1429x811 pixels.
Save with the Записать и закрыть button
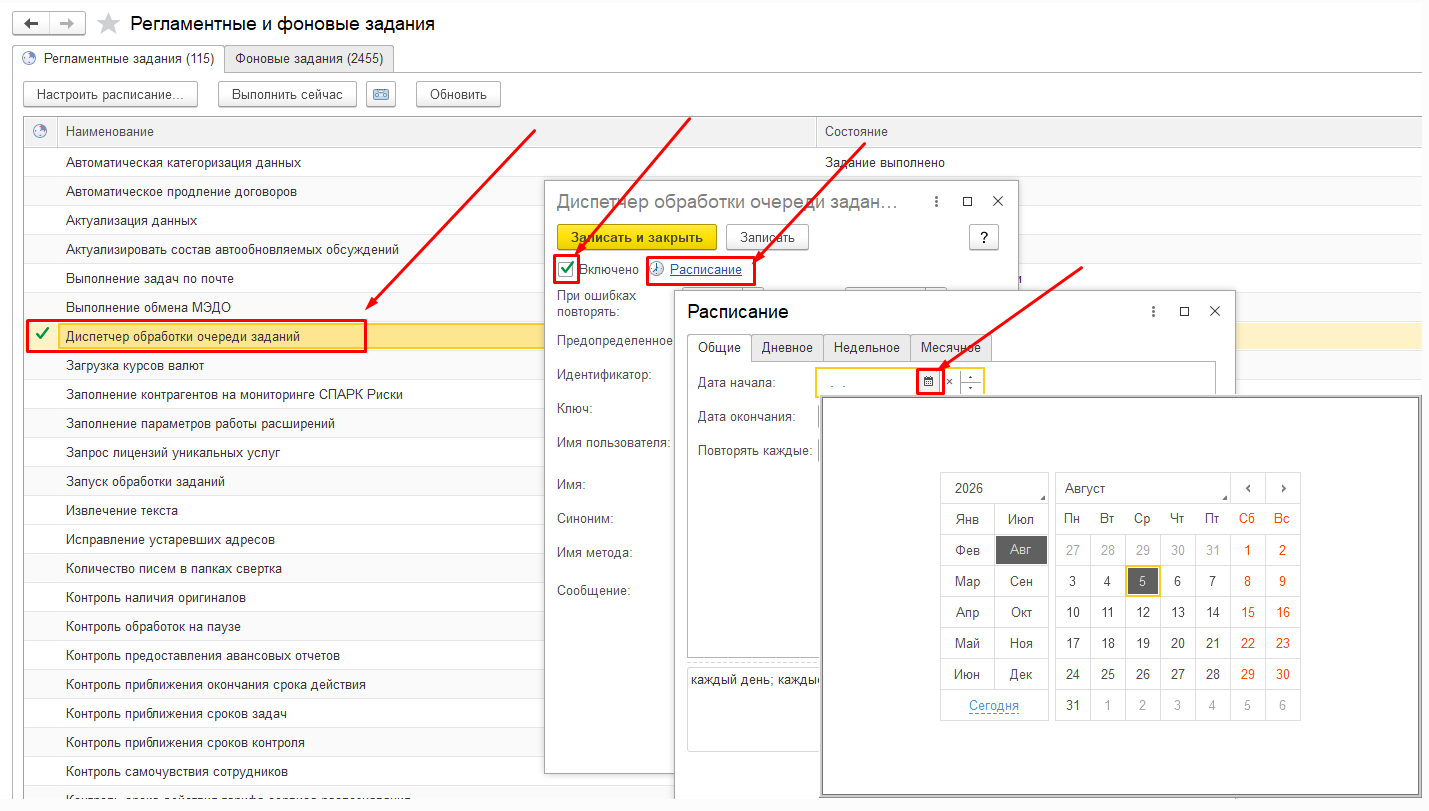637,237
